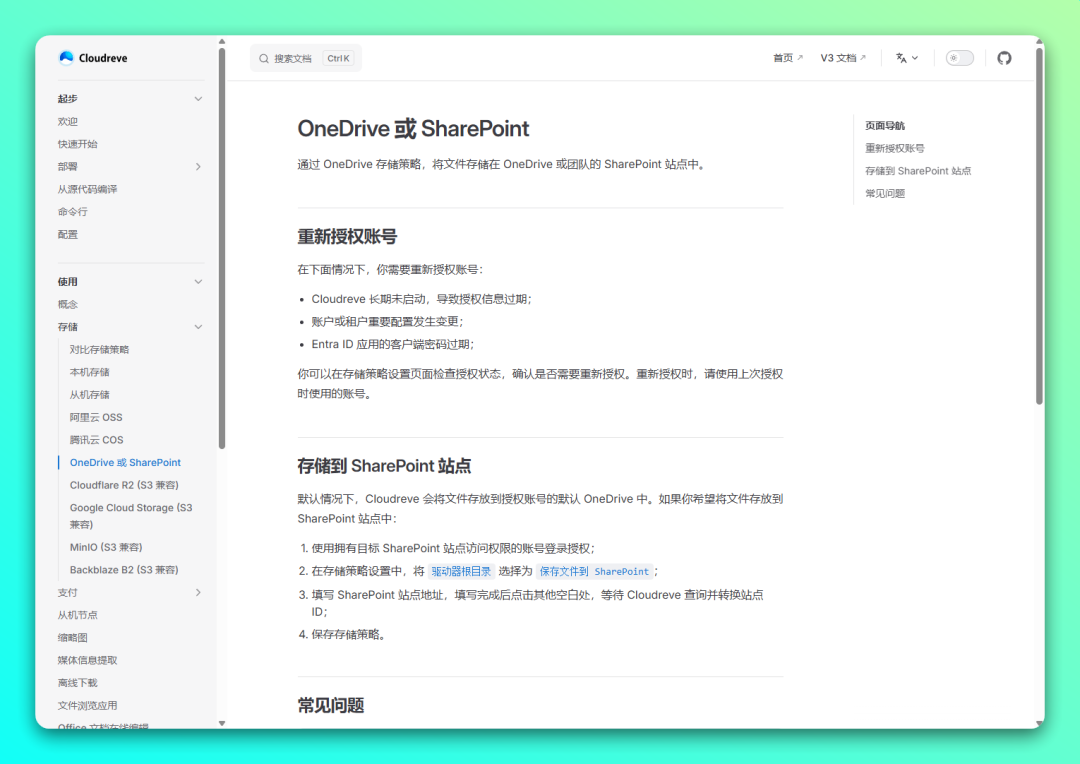The image size is (1080, 764).
Task: Select 从机存储 in sidebar
Action: tap(90, 395)
